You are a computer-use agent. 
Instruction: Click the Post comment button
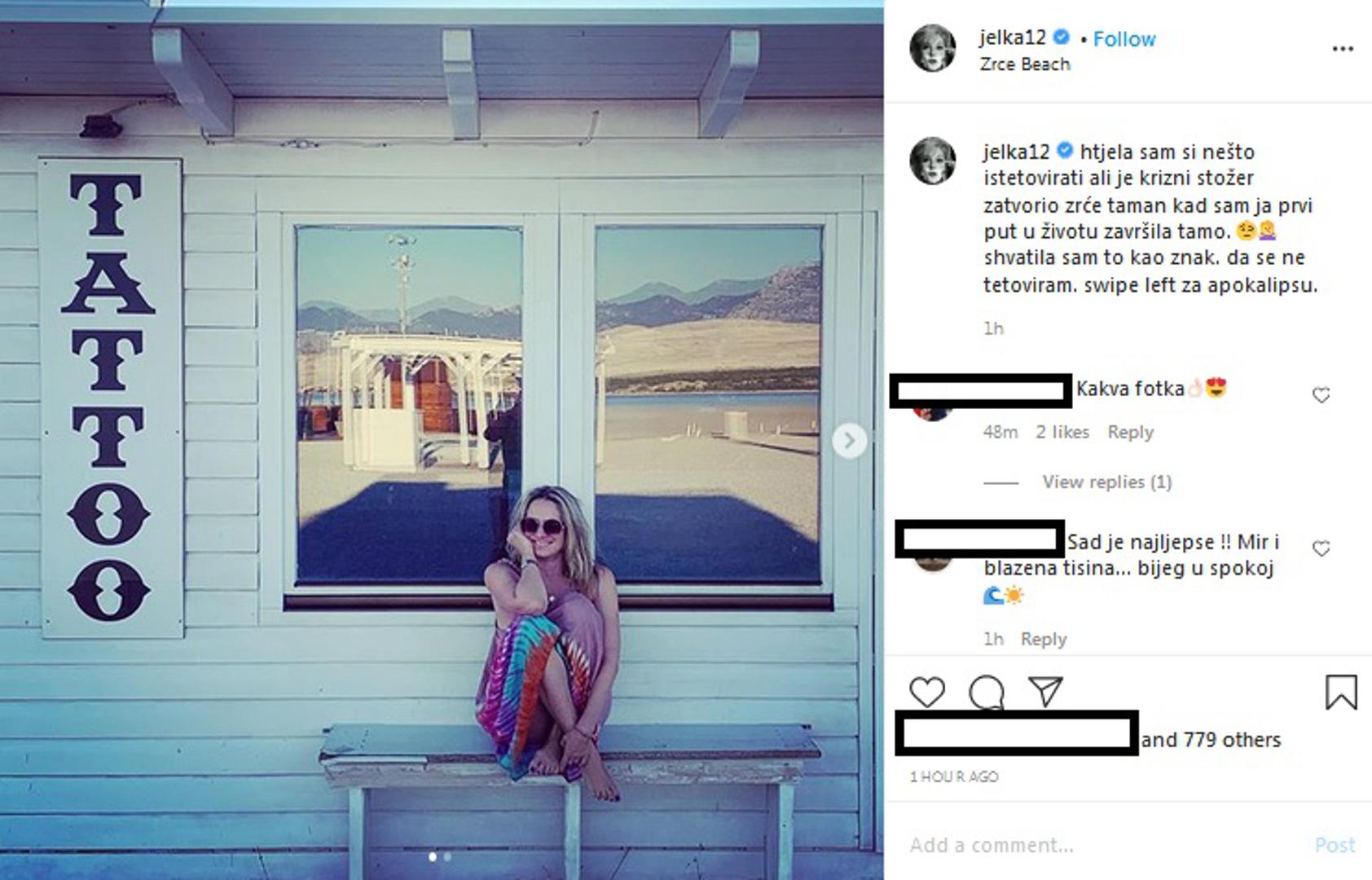[x=1335, y=845]
